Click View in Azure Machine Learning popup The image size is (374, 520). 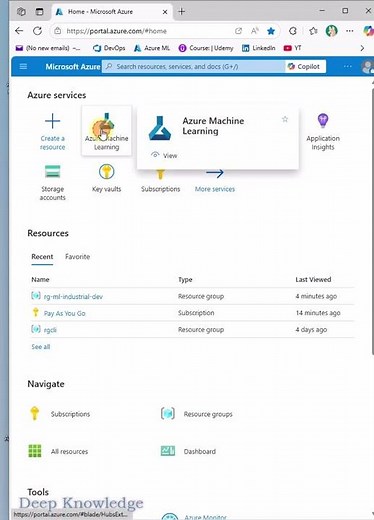coord(164,155)
